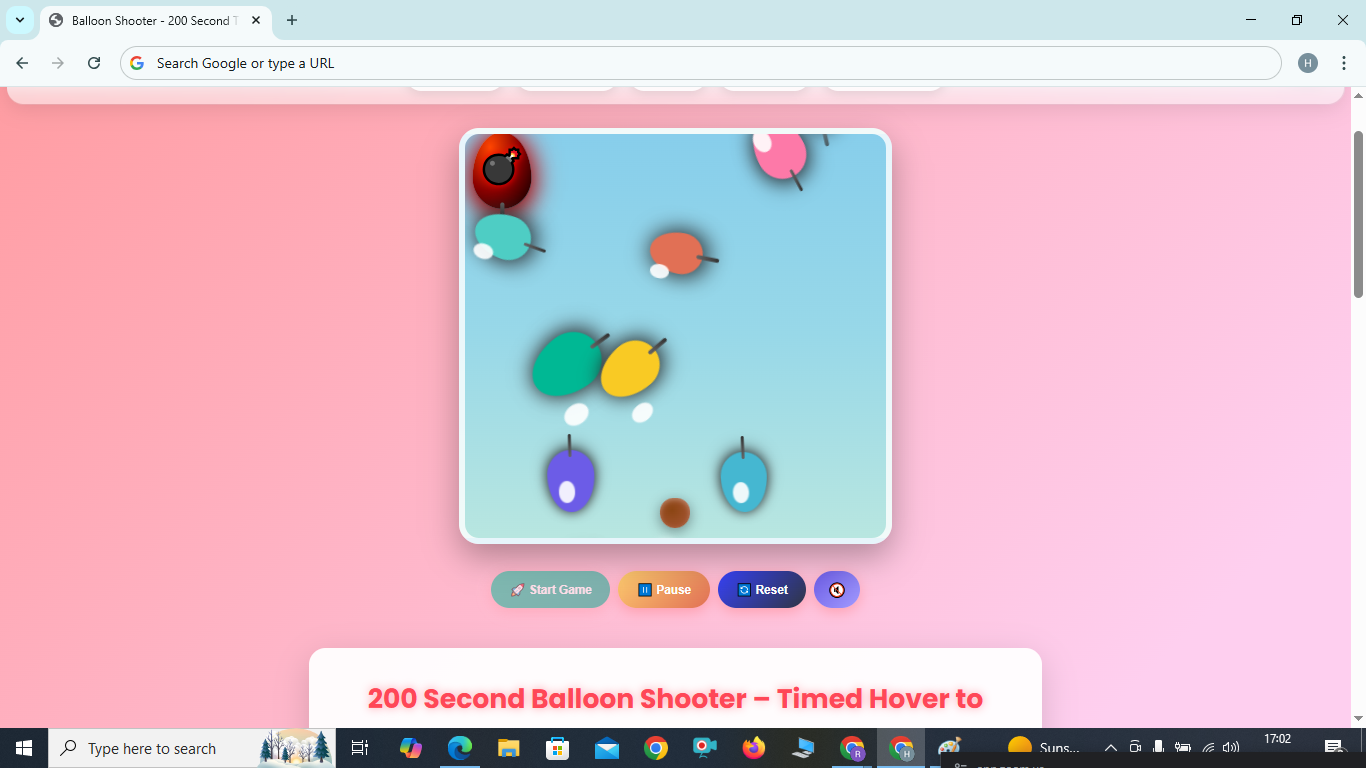
Task: Click the forward navigation arrow
Action: (58, 62)
